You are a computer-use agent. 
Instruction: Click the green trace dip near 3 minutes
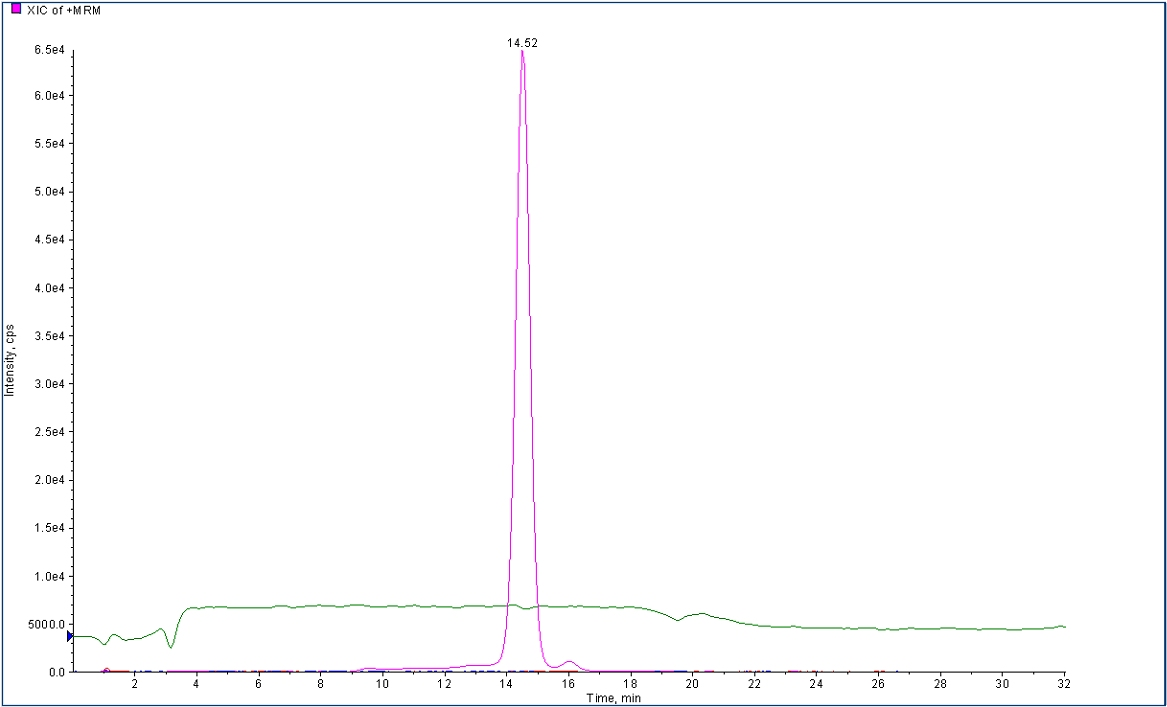click(171, 646)
